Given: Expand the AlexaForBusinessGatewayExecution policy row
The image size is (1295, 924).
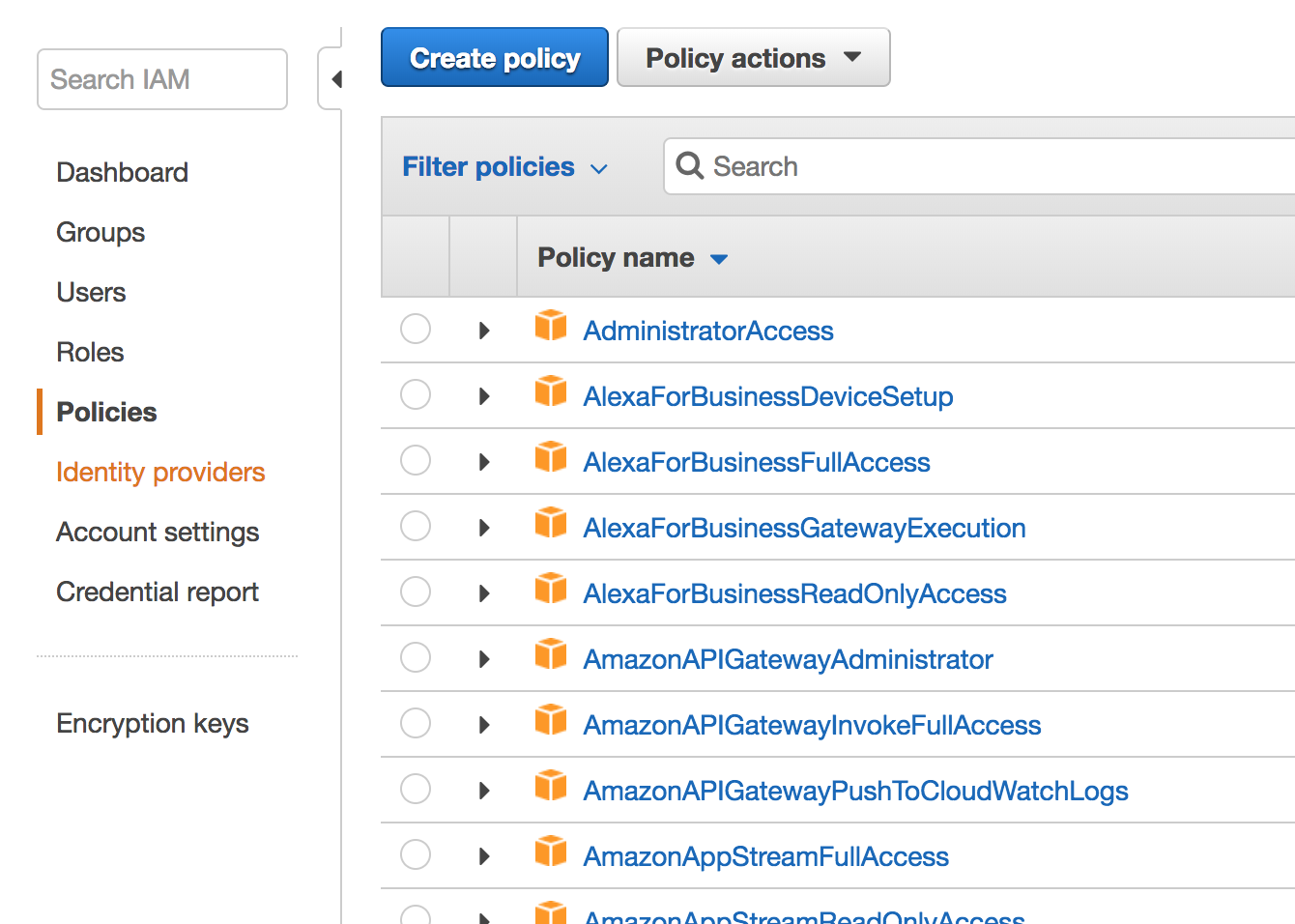Looking at the screenshot, I should [484, 528].
